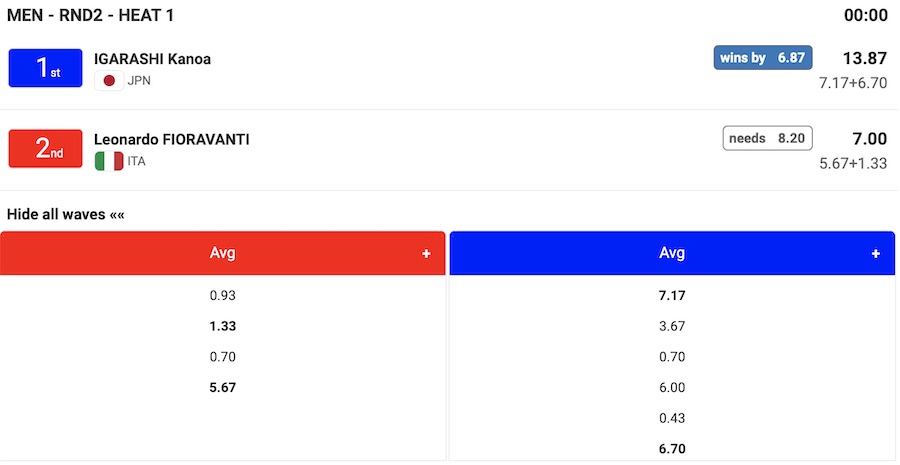The width and height of the screenshot is (900, 465).
Task: Select the 6.70 wave score
Action: tap(672, 449)
